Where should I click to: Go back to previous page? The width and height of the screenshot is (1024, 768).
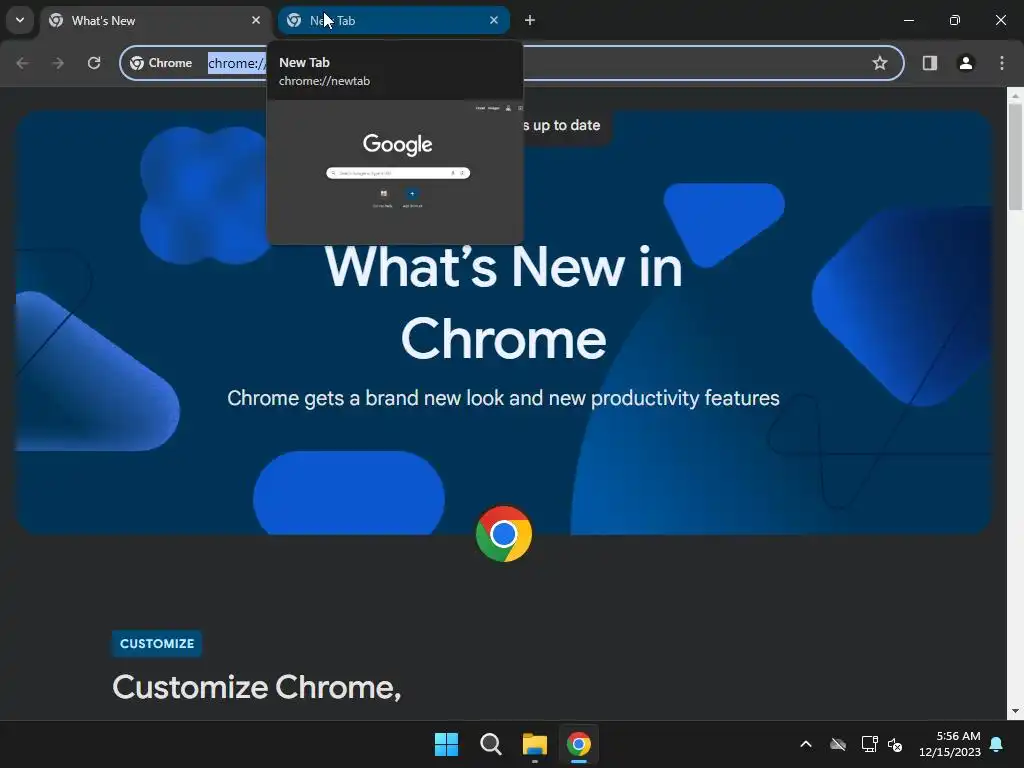[x=22, y=63]
